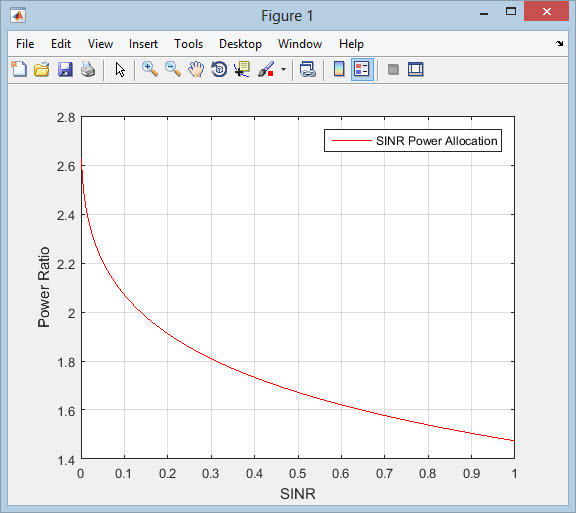
Task: Choose the Rotate 3D tool
Action: [219, 69]
